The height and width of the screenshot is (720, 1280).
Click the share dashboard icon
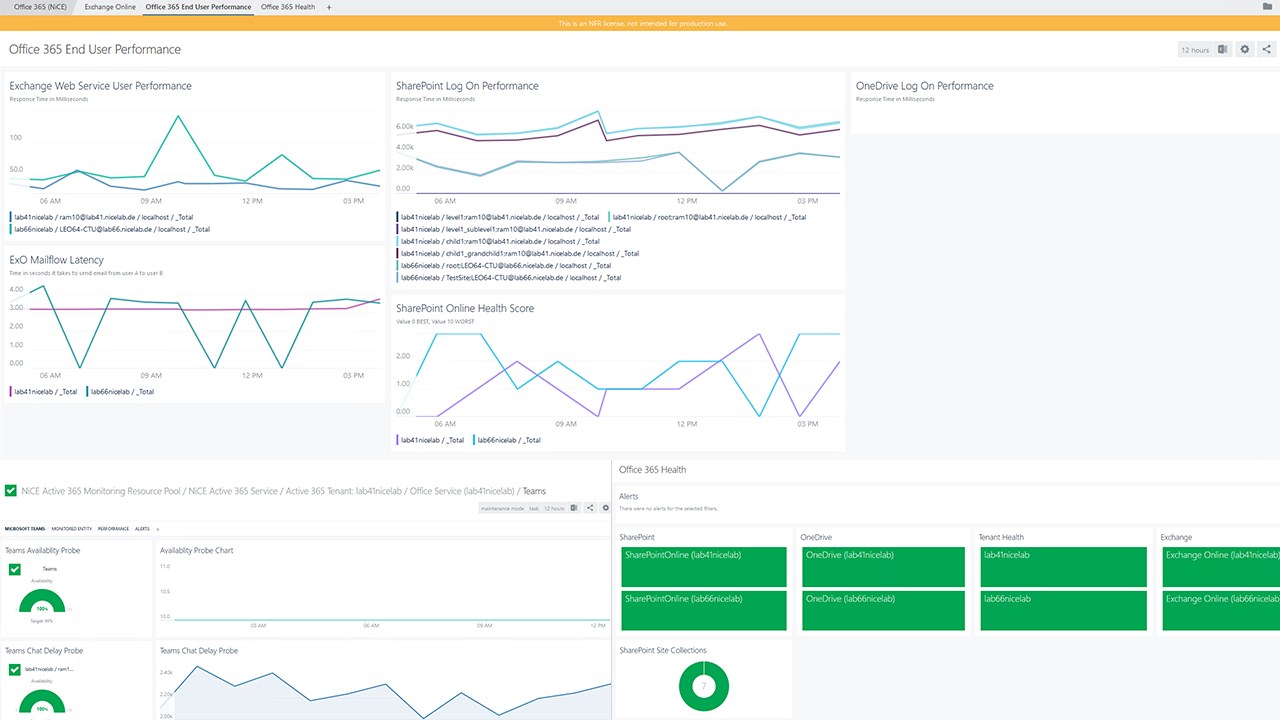pos(1266,49)
